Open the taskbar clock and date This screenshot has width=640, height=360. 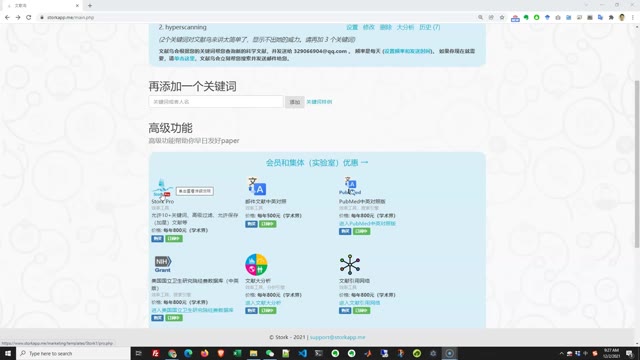(x=611, y=353)
